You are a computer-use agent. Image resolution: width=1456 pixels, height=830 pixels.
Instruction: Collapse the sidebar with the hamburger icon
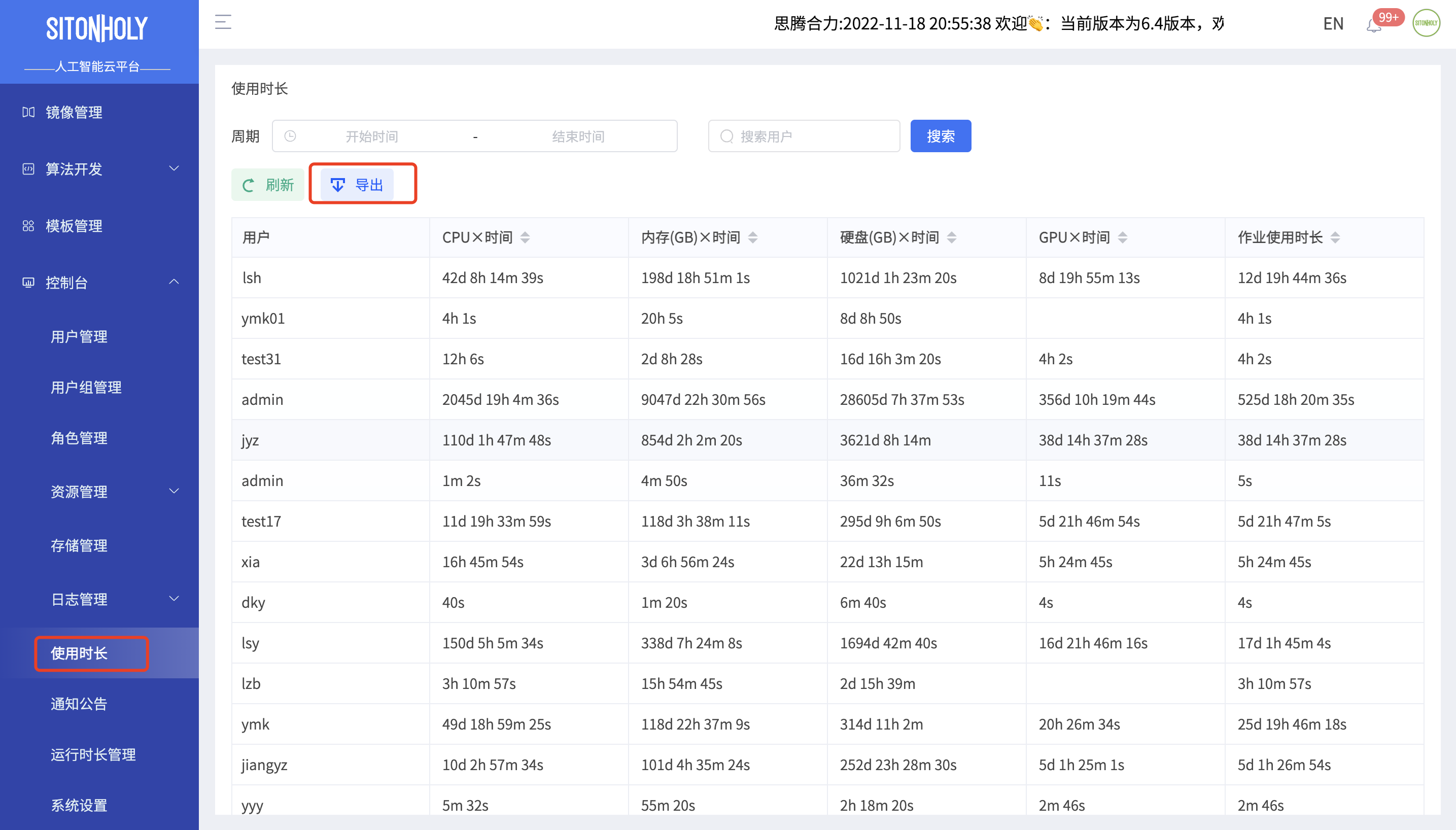223,22
